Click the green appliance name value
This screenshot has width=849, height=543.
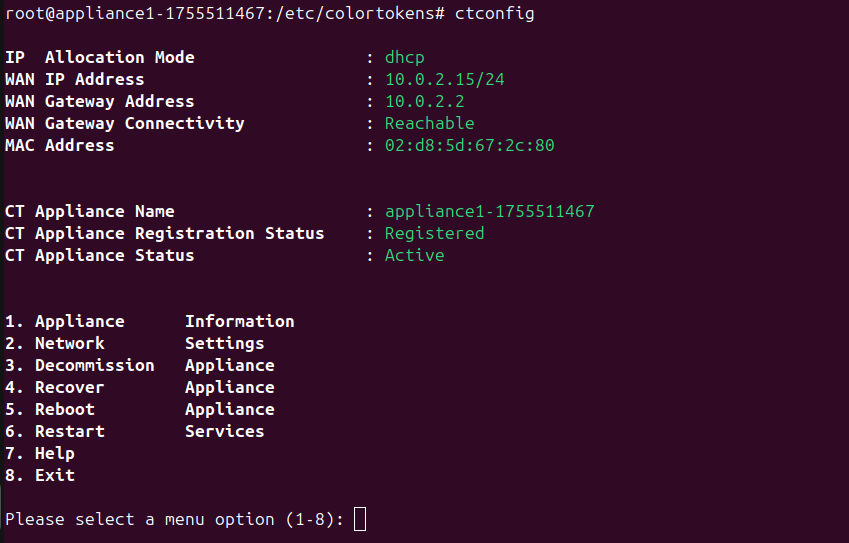[x=489, y=211]
